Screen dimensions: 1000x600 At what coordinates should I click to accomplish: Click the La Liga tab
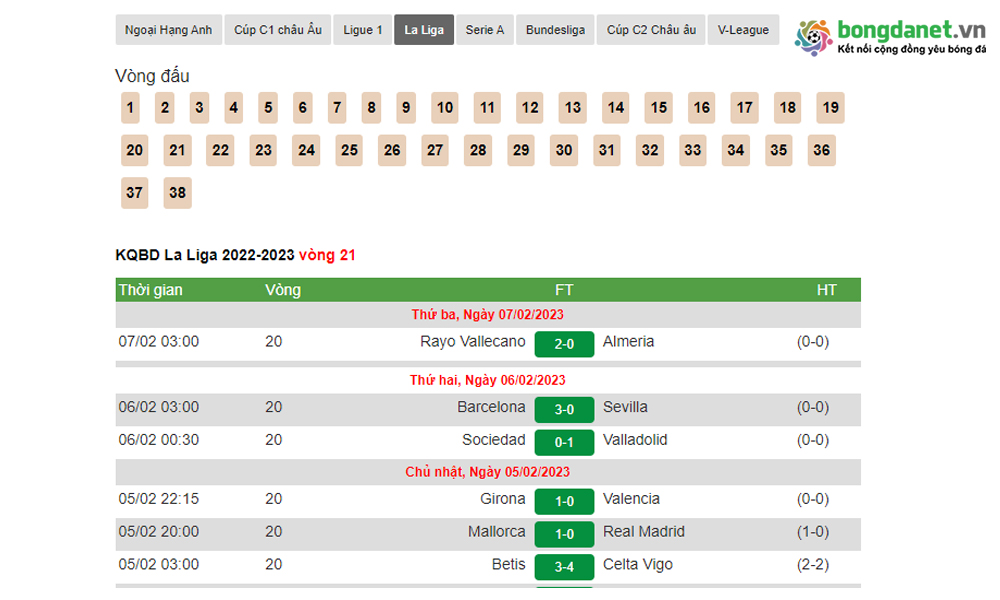(424, 30)
